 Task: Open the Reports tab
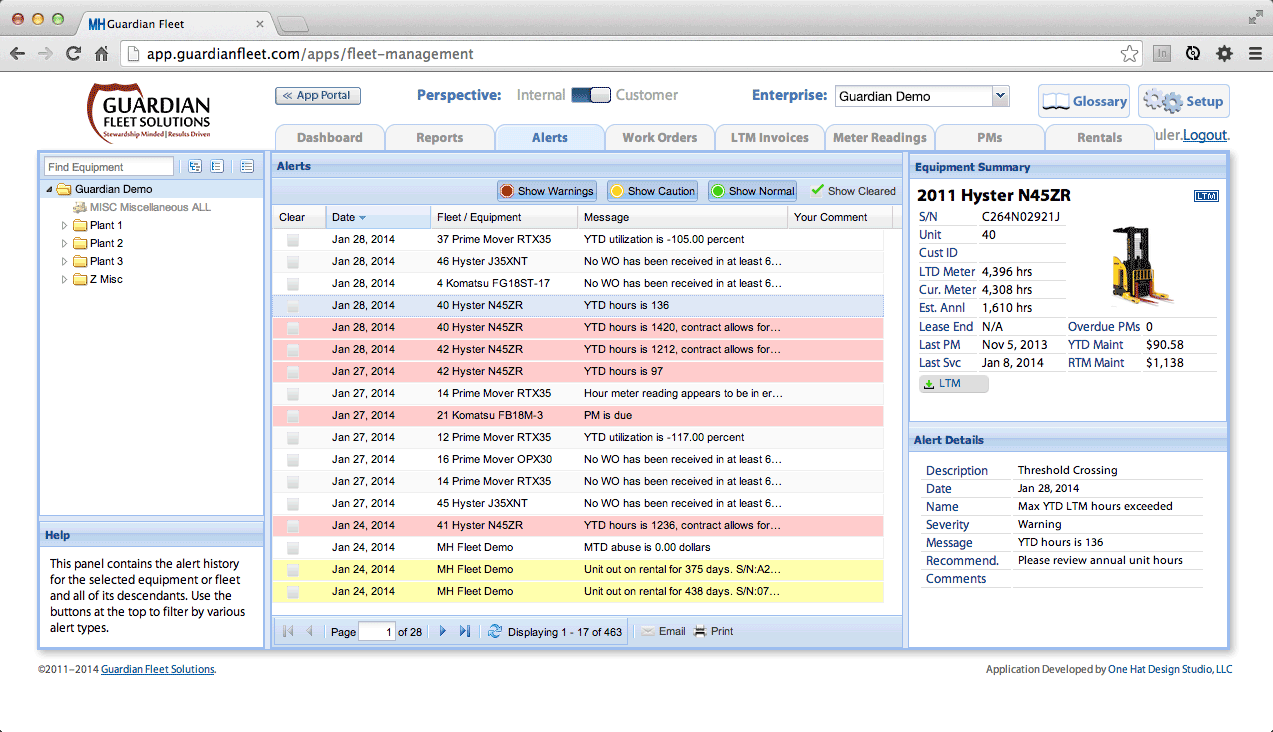coord(440,137)
